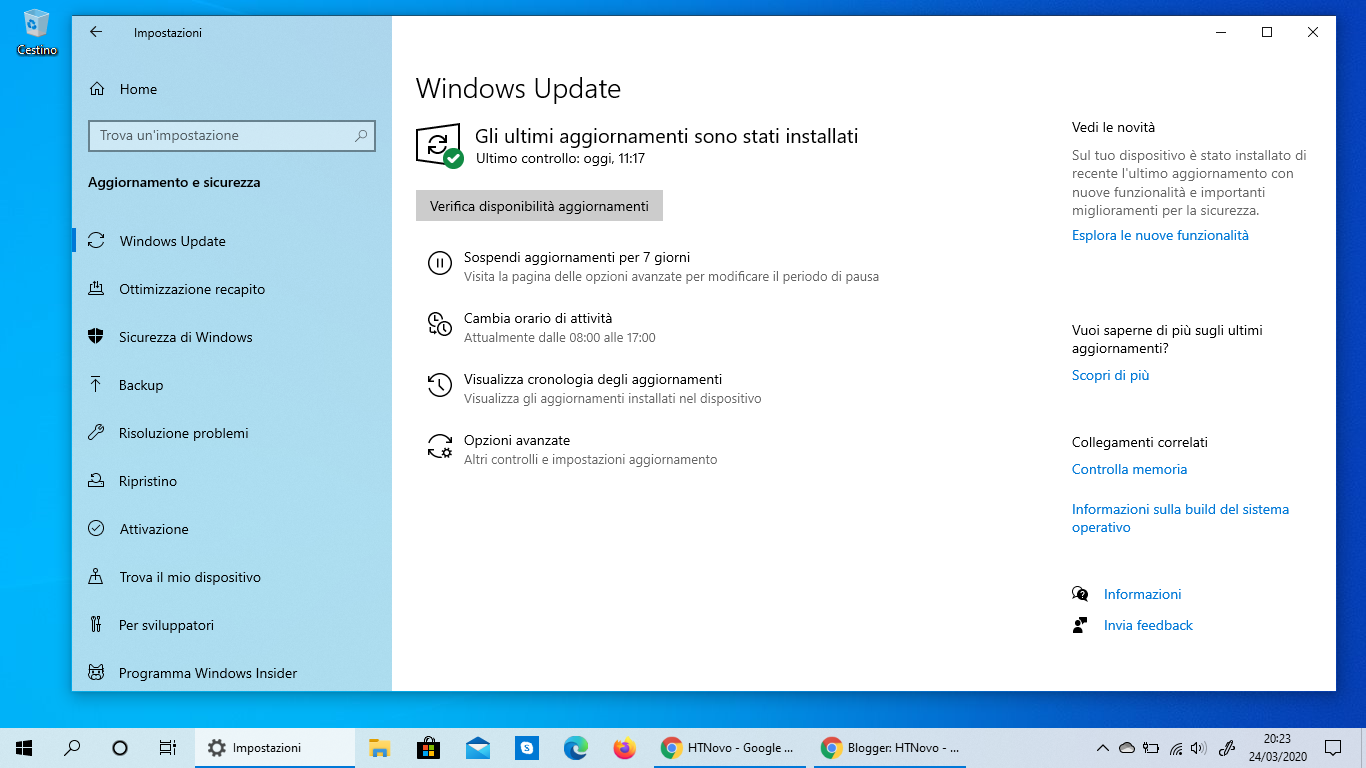Open Skype from the taskbar
The height and width of the screenshot is (768, 1366).
(x=526, y=748)
